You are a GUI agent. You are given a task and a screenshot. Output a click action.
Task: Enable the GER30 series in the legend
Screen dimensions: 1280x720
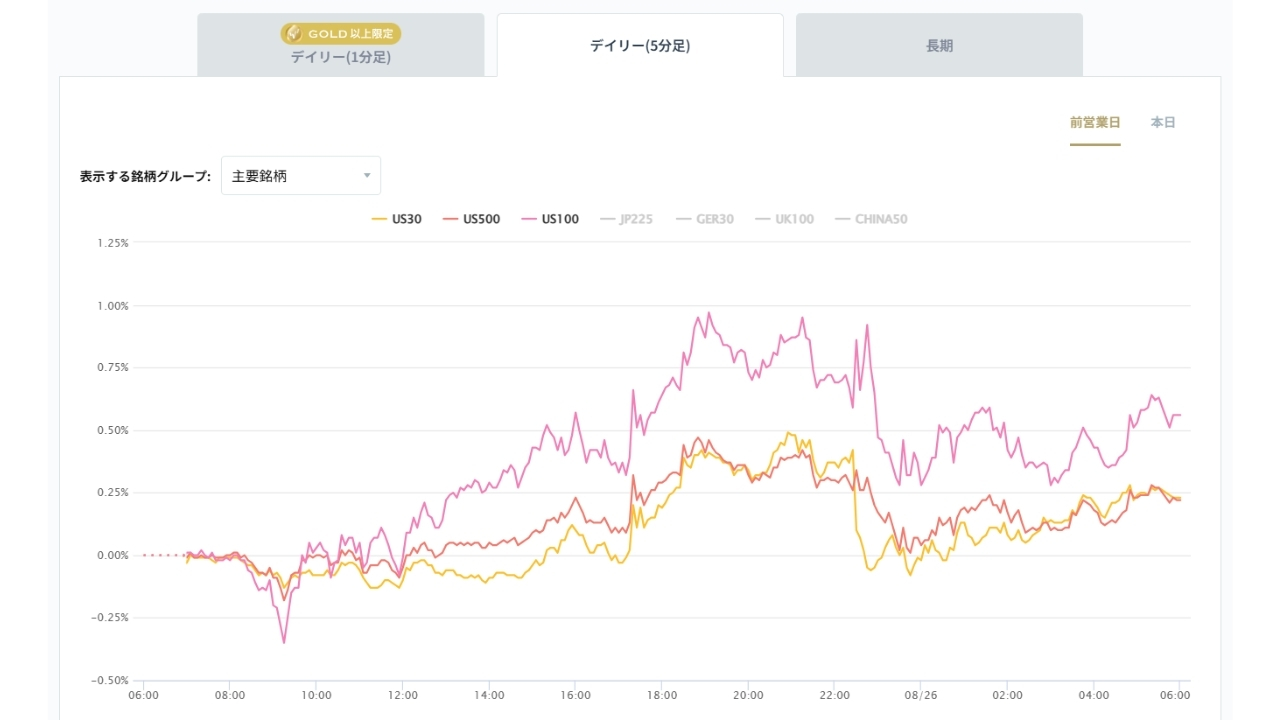point(704,219)
